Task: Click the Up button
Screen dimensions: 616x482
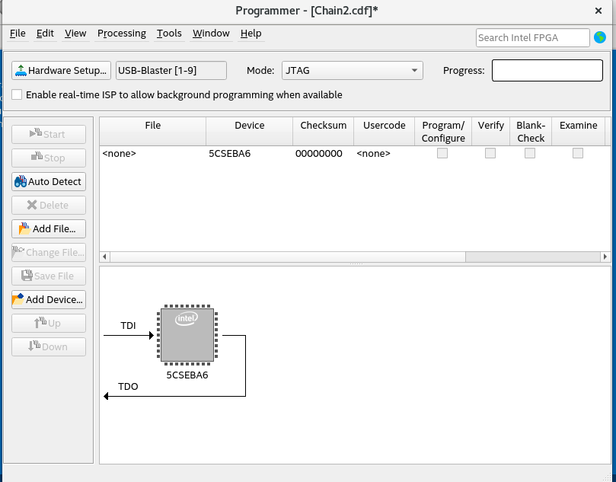Action: (48, 323)
